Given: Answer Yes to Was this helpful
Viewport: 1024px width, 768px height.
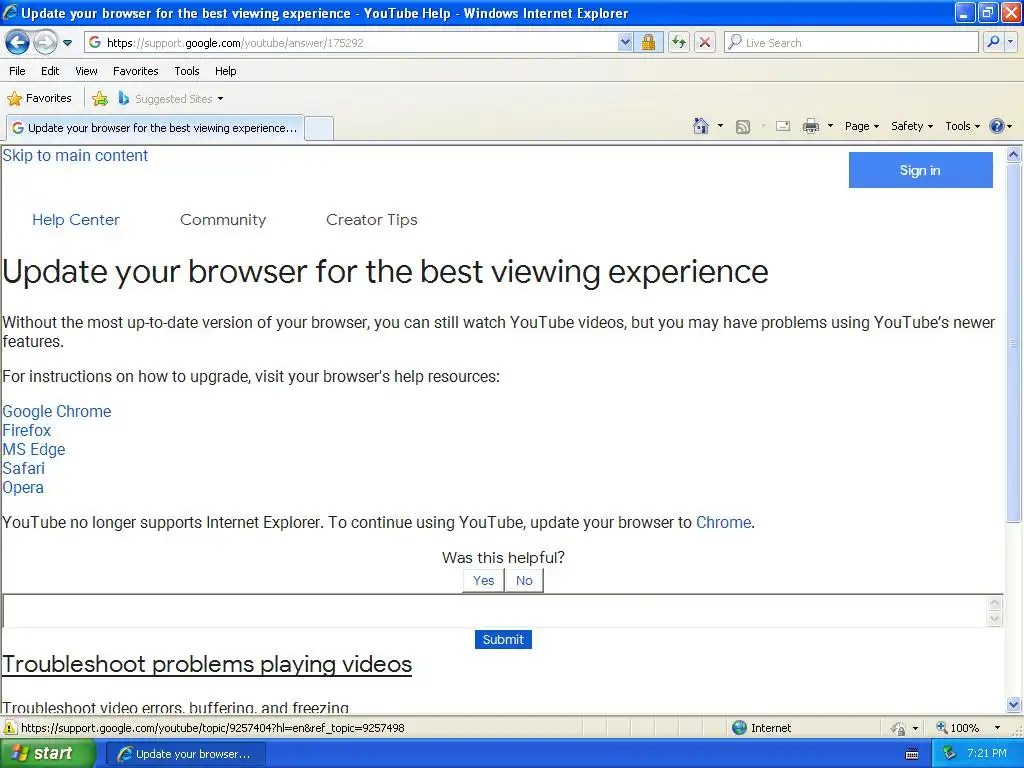Looking at the screenshot, I should [x=483, y=581].
